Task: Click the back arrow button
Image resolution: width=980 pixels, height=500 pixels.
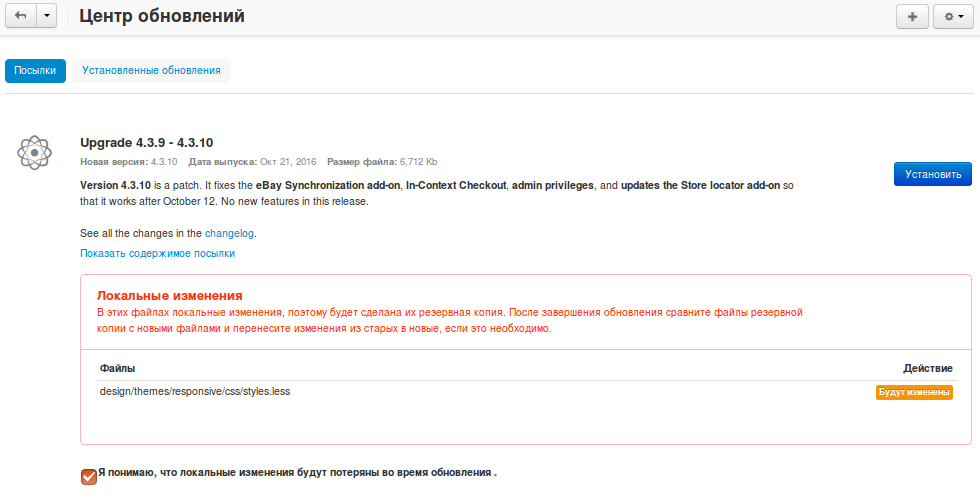Action: (x=21, y=17)
